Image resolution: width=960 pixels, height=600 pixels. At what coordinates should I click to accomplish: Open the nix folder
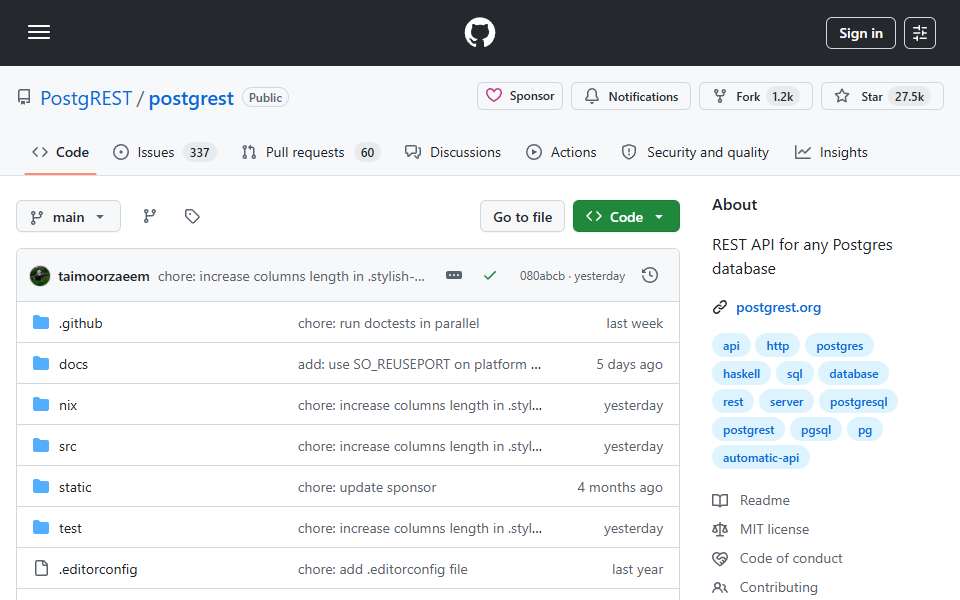(68, 405)
